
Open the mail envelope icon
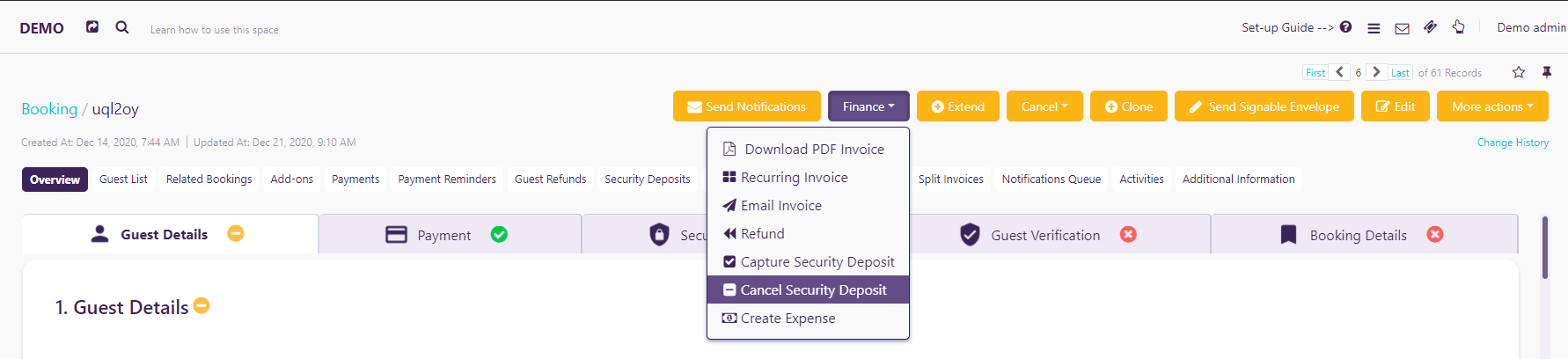pyautogui.click(x=1403, y=28)
